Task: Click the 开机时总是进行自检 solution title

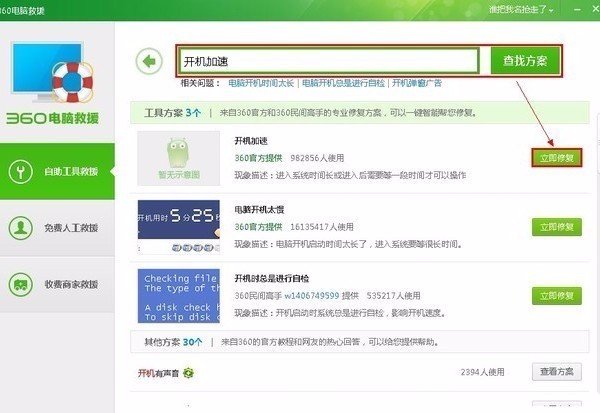Action: pyautogui.click(x=272, y=278)
